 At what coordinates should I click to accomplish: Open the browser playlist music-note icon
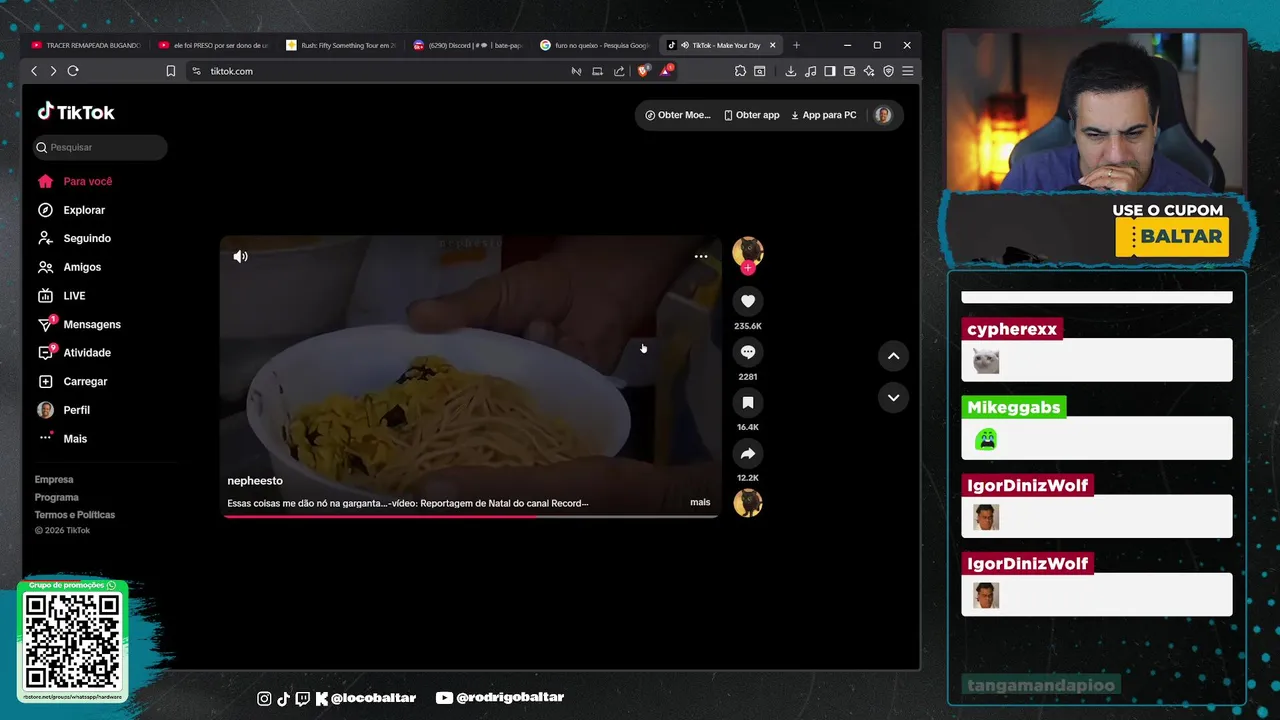[x=810, y=71]
